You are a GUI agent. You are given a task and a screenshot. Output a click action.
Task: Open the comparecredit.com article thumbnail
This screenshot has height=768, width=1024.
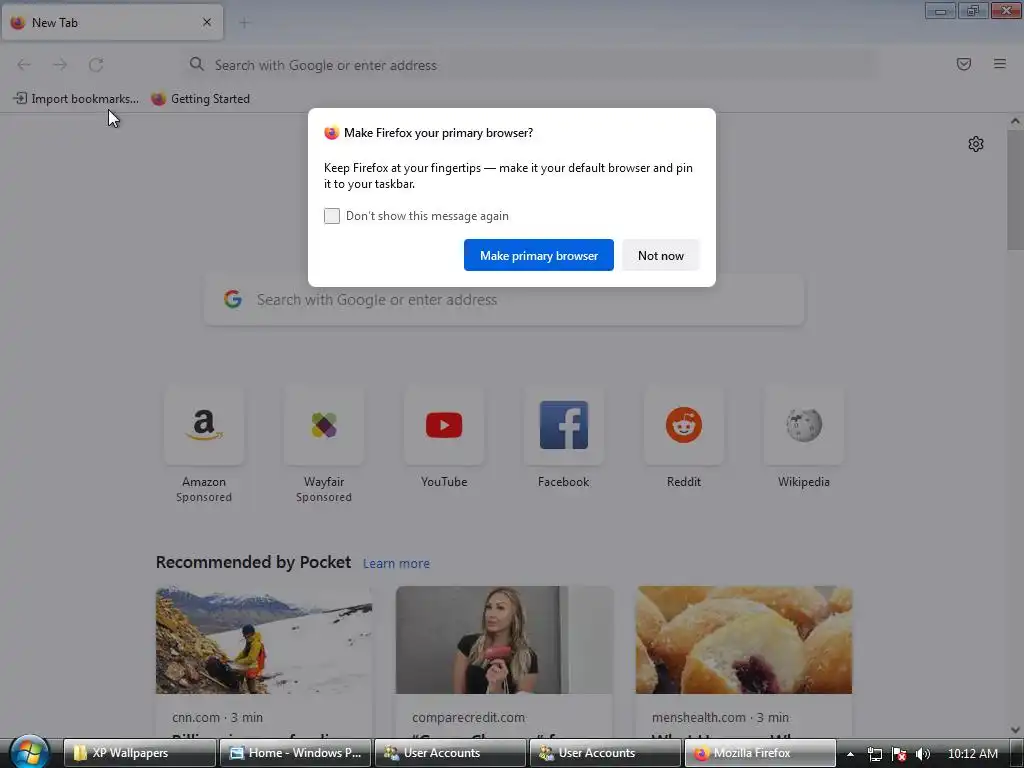(504, 640)
